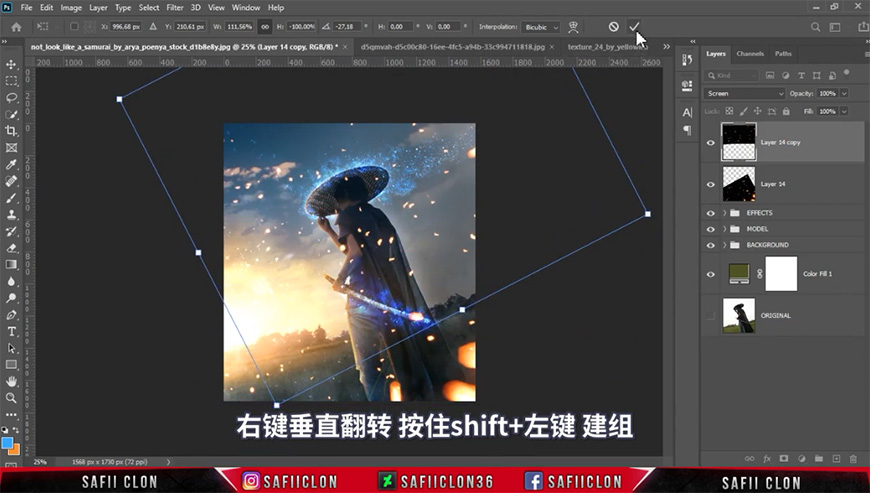The image size is (870, 493).
Task: Open the Image menu
Action: click(x=71, y=8)
